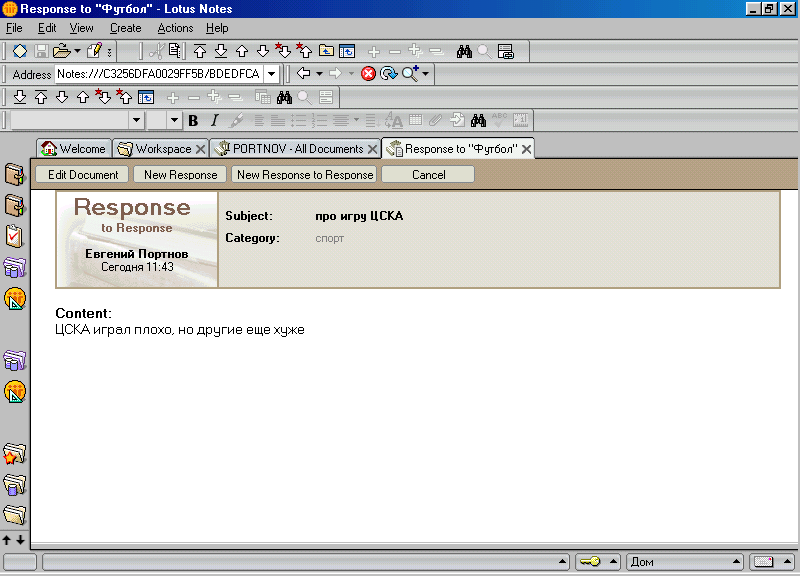Click the 'Сегодня 11:43' timestamp
Viewport: 800px width, 576px height.
point(137,267)
